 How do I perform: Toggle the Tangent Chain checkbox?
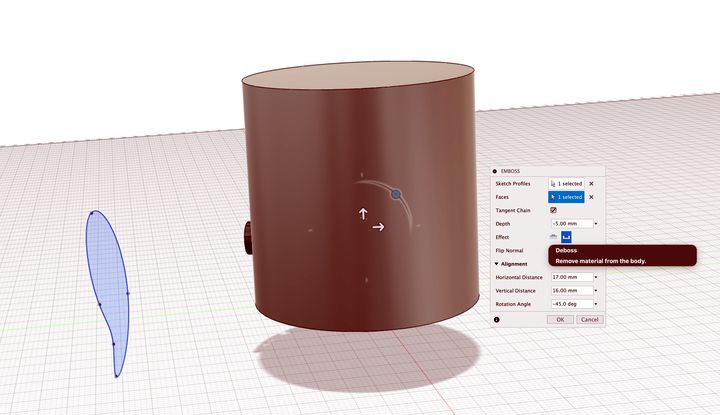coord(553,210)
